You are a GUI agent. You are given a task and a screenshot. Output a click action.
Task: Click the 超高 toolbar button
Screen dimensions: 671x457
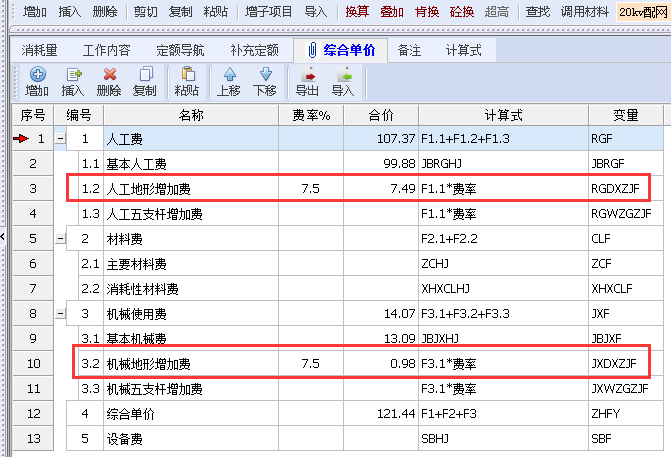(x=496, y=12)
